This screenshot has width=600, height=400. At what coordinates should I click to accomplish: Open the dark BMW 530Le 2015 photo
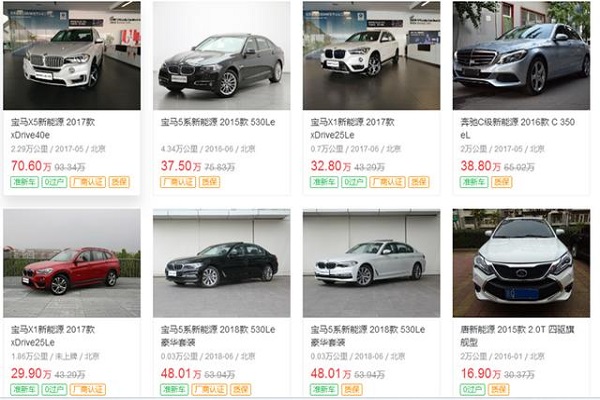pyautogui.click(x=222, y=56)
